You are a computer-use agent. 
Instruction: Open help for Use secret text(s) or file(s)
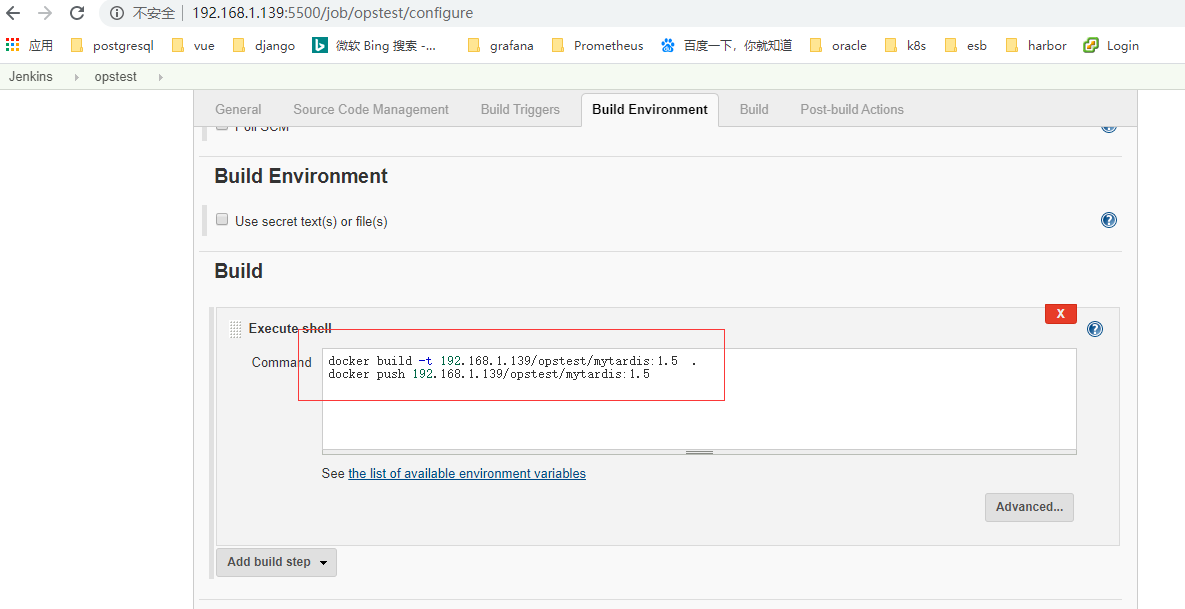coord(1109,220)
